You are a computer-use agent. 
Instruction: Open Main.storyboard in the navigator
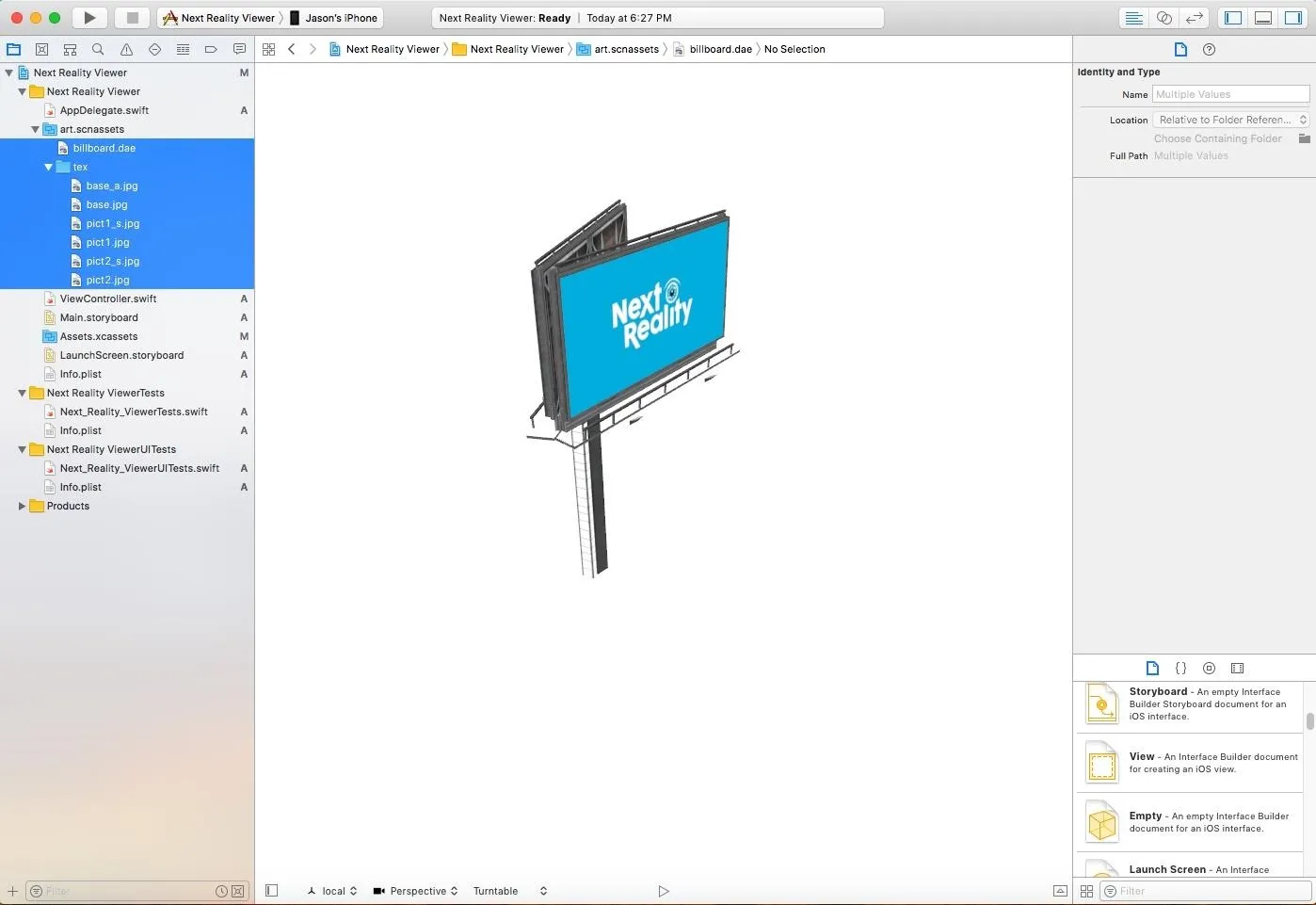pos(99,317)
